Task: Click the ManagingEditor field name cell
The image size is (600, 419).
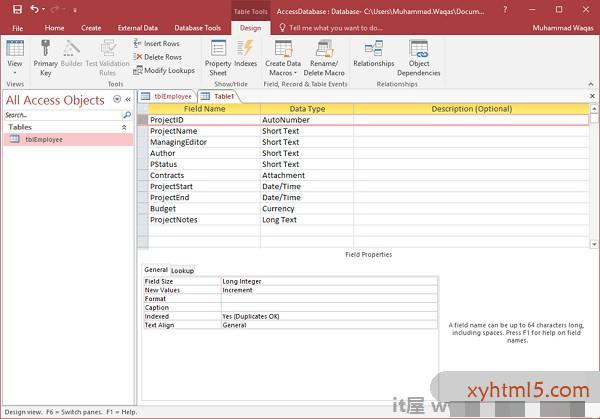Action: [204, 142]
